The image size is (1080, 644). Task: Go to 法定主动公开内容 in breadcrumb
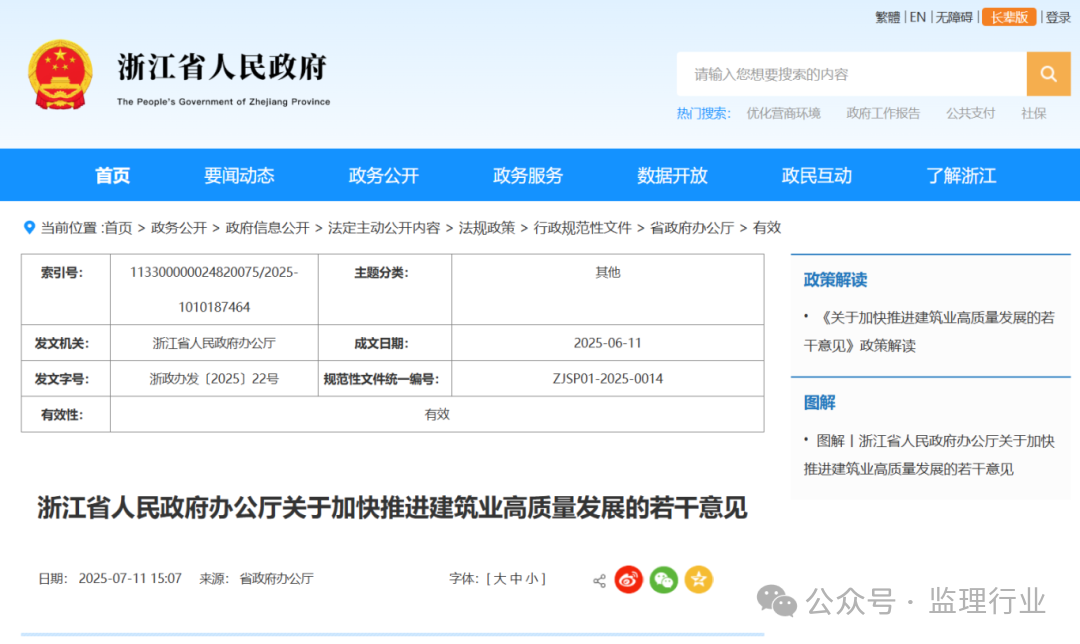(x=384, y=228)
